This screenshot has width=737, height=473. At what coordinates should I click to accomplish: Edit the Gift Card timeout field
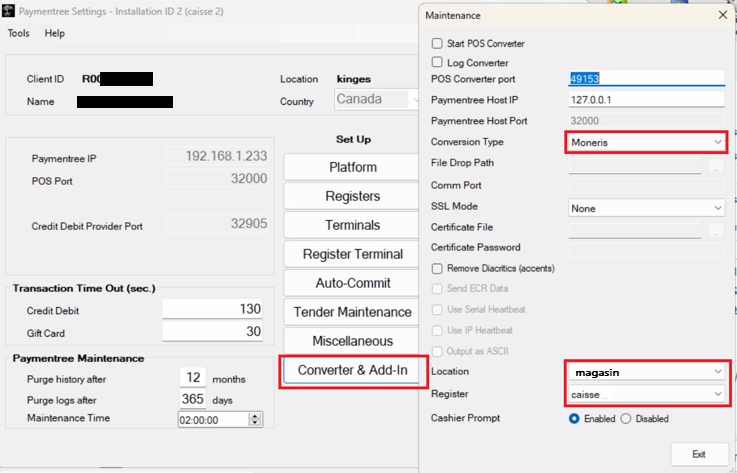(x=212, y=331)
